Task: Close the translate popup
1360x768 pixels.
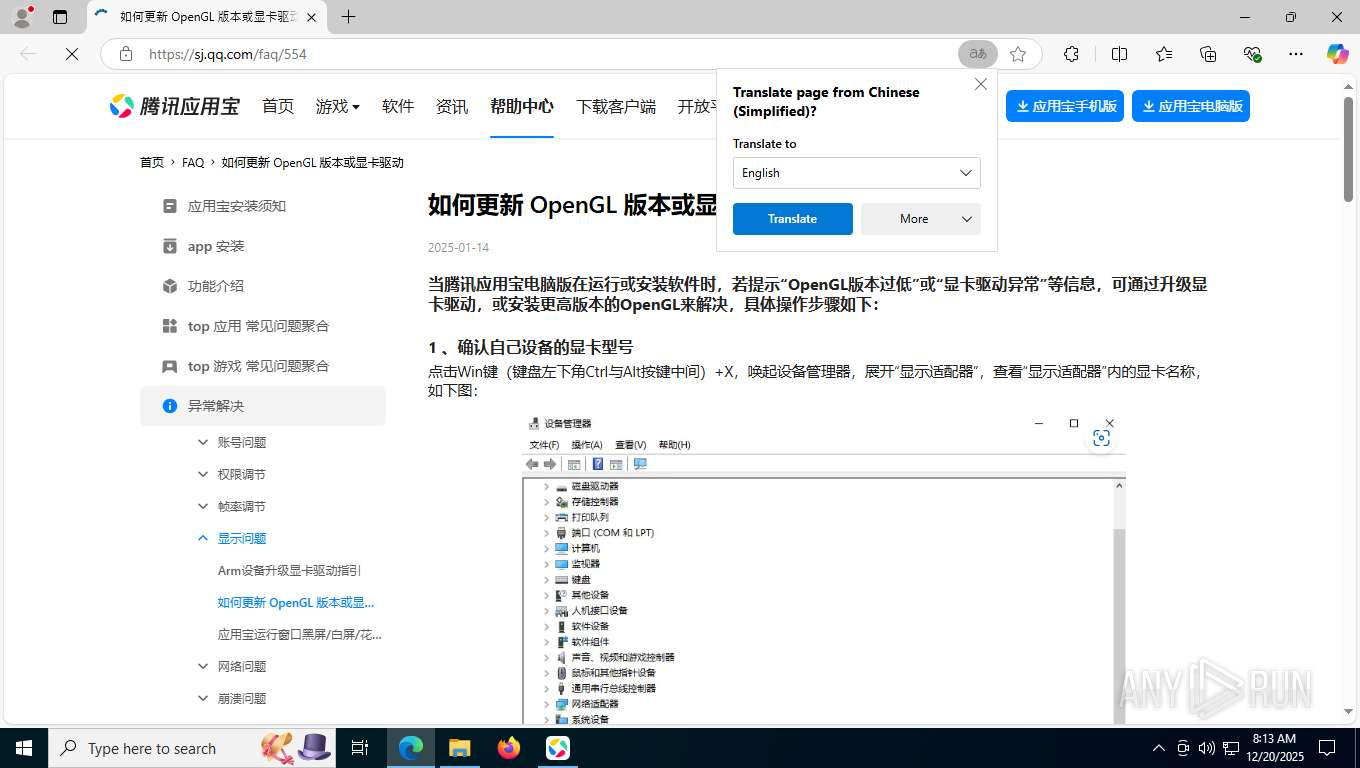Action: (981, 84)
